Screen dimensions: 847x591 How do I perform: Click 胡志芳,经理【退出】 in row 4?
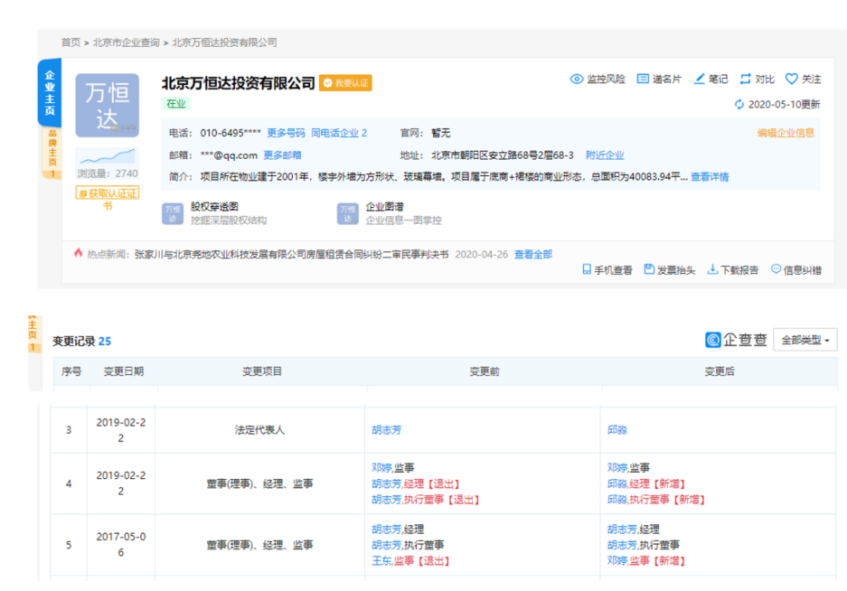[x=416, y=483]
